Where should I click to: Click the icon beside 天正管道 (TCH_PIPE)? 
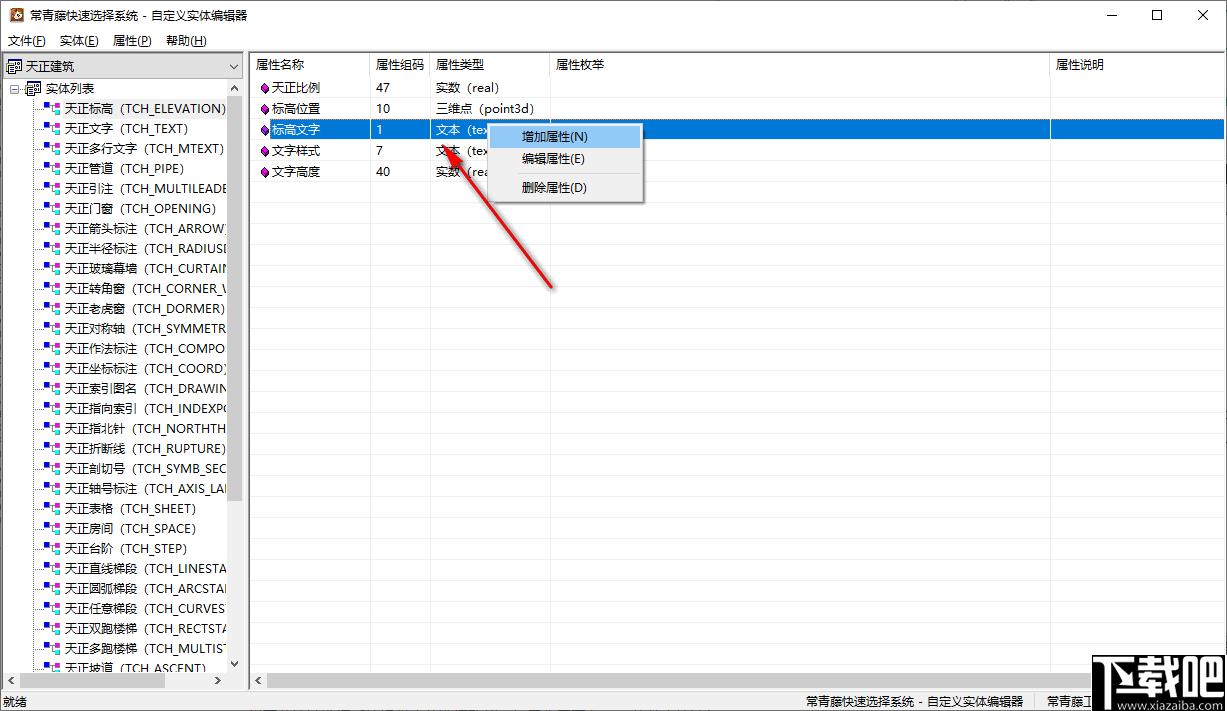(x=52, y=168)
